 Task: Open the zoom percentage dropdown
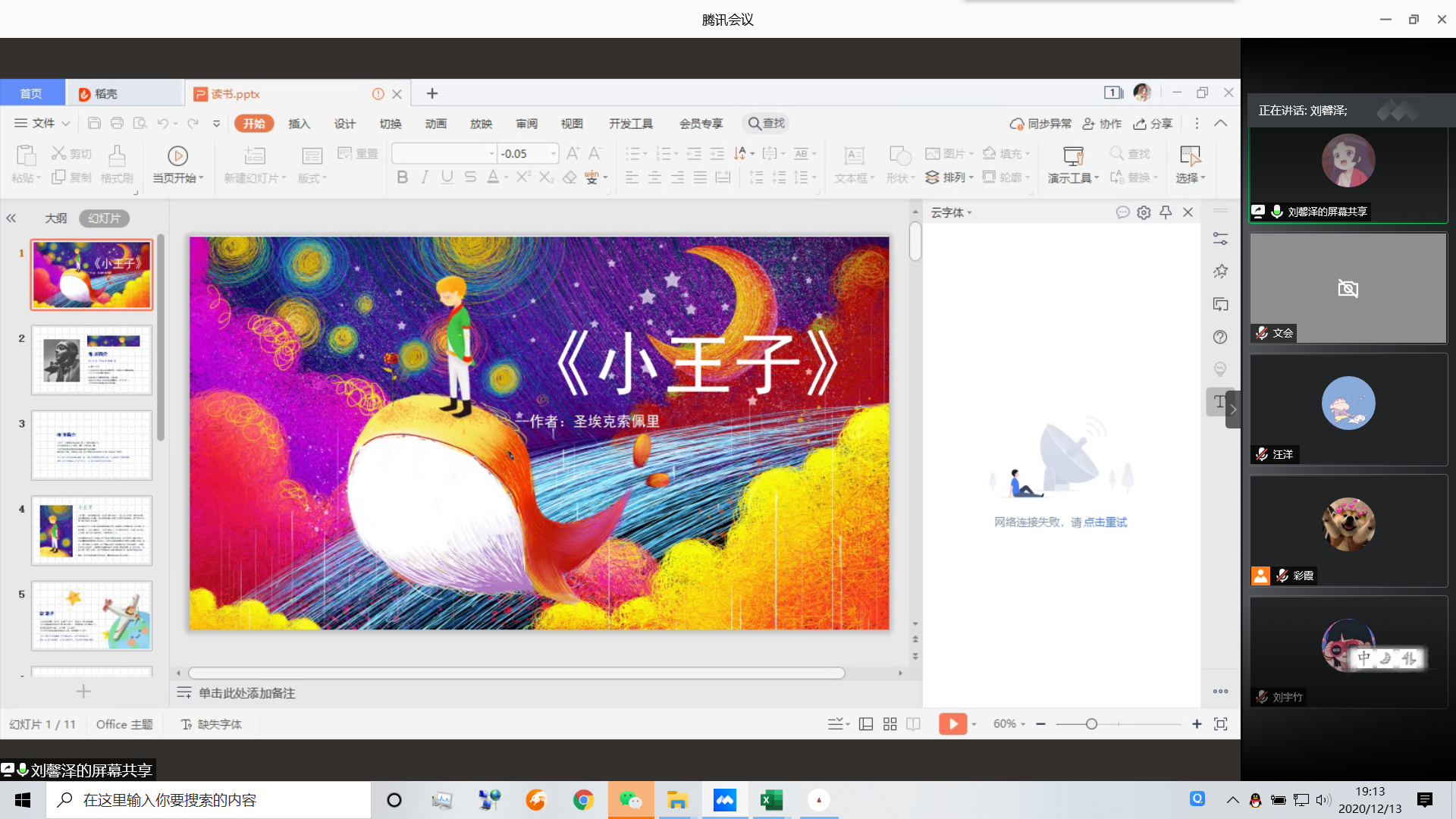(x=1009, y=724)
